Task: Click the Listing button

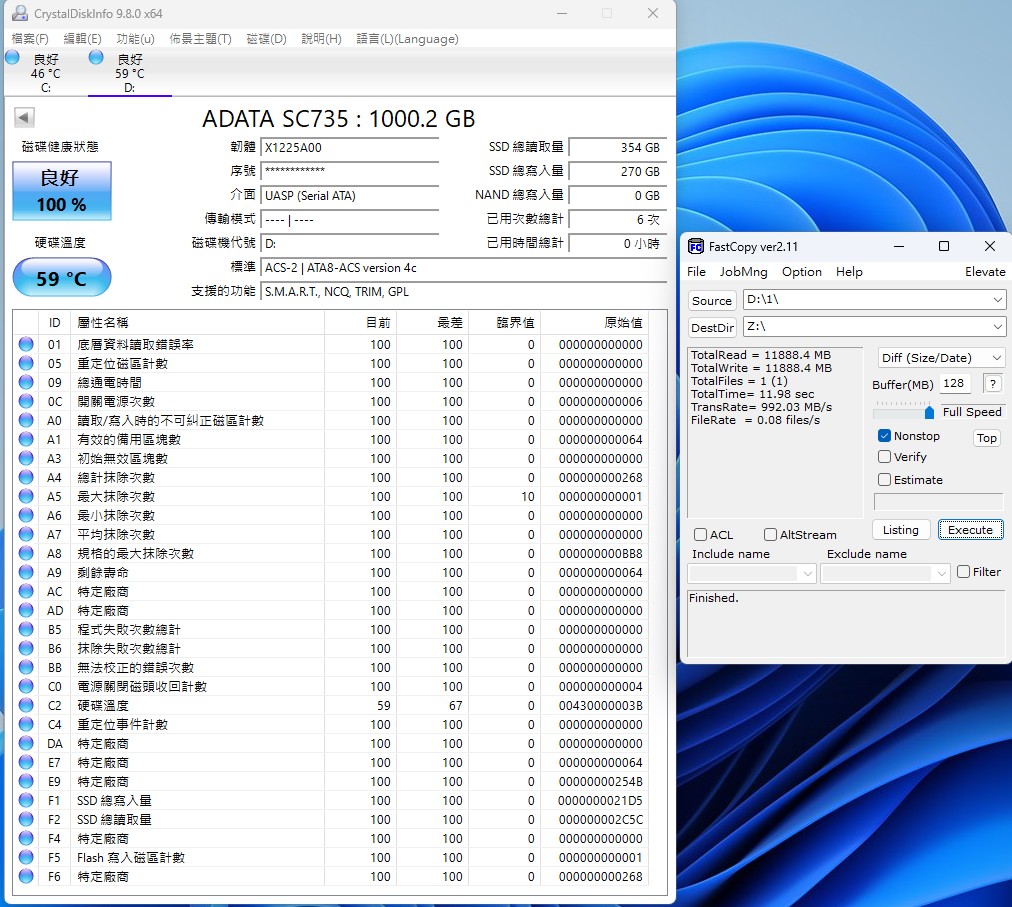Action: click(x=900, y=530)
